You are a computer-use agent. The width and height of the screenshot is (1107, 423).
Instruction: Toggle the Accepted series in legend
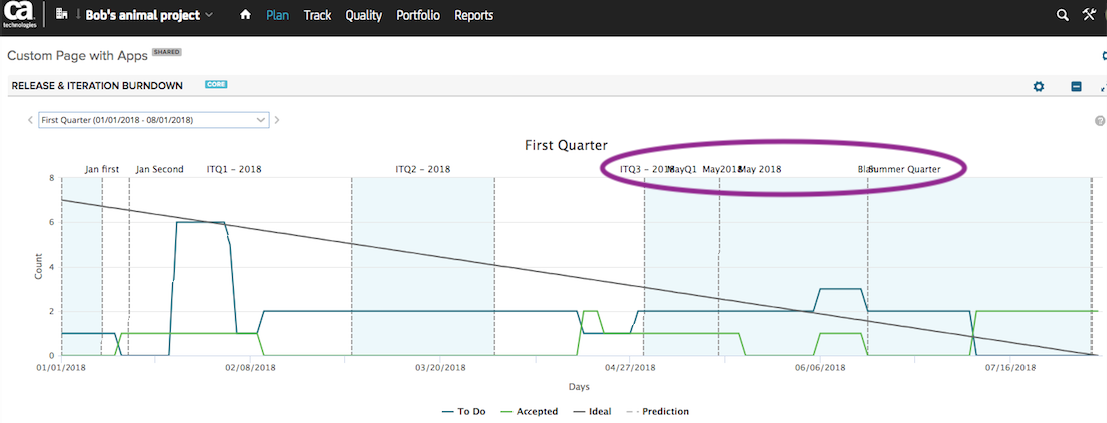click(528, 411)
